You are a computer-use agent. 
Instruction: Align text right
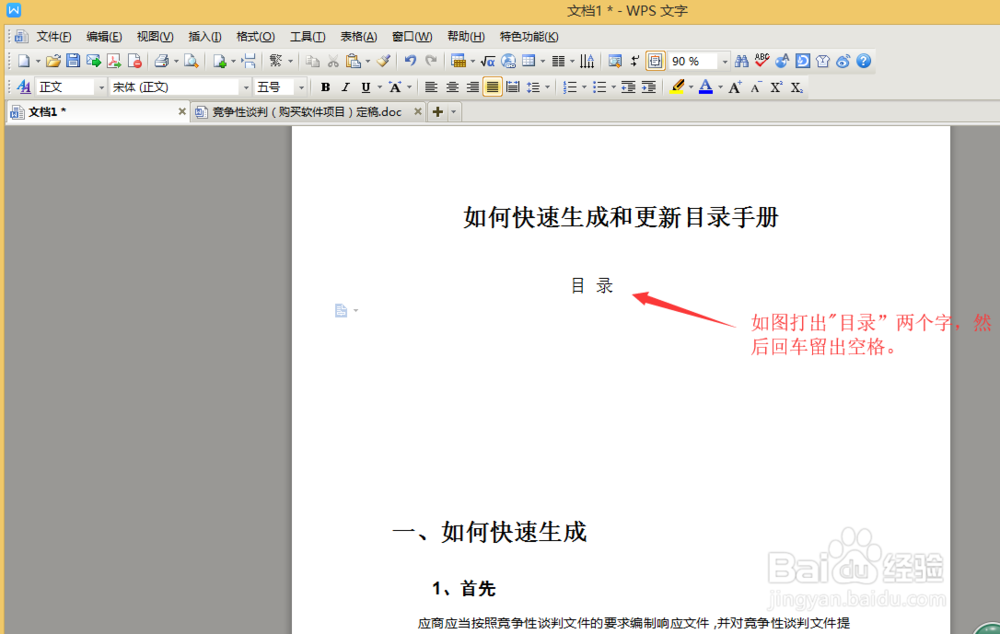pyautogui.click(x=473, y=87)
